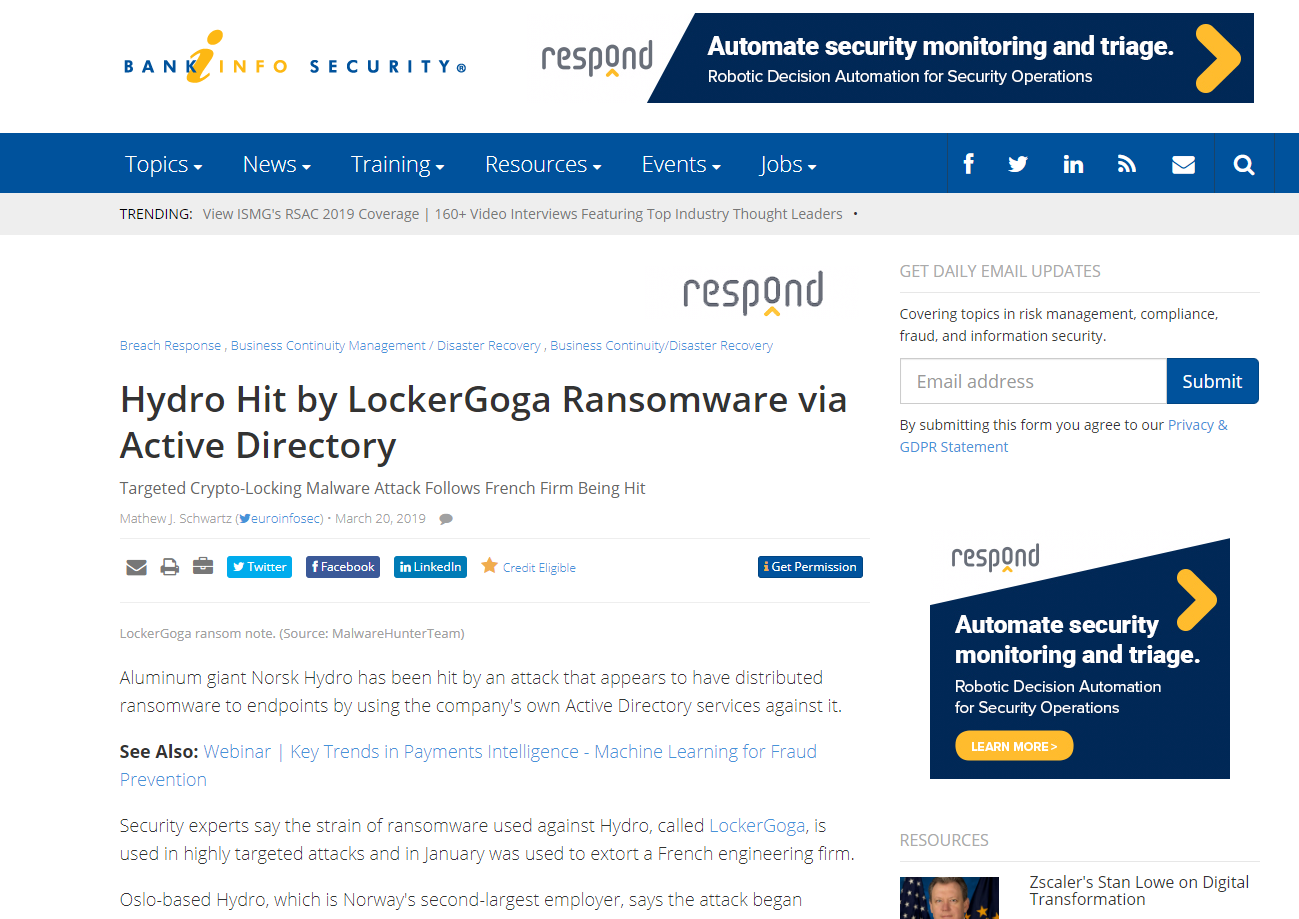1299x919 pixels.
Task: Open the RSS feed icon in the navigation bar
Action: pos(1127,164)
